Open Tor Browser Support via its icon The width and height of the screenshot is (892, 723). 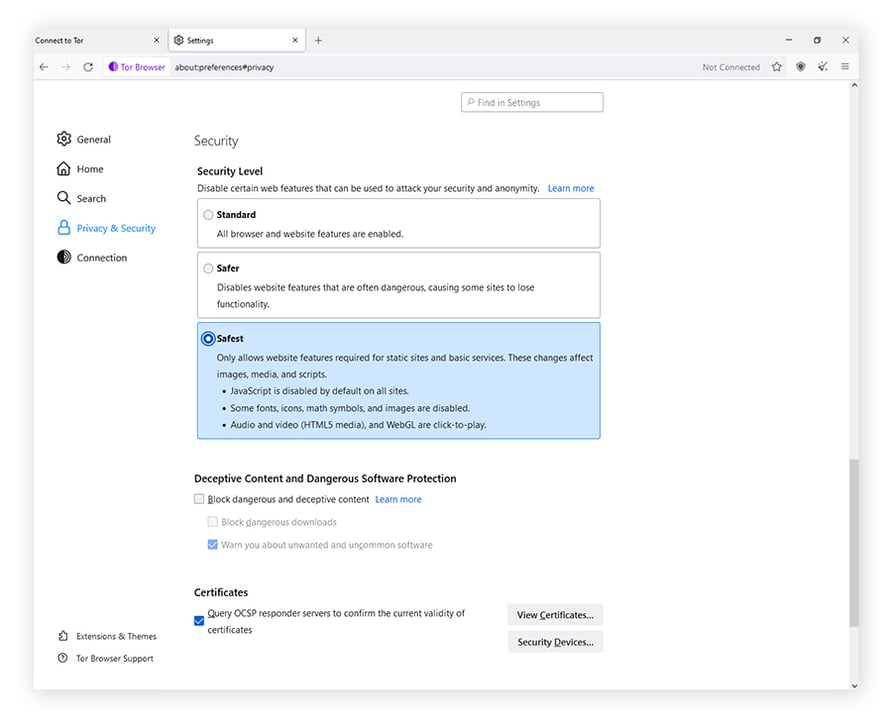click(63, 659)
